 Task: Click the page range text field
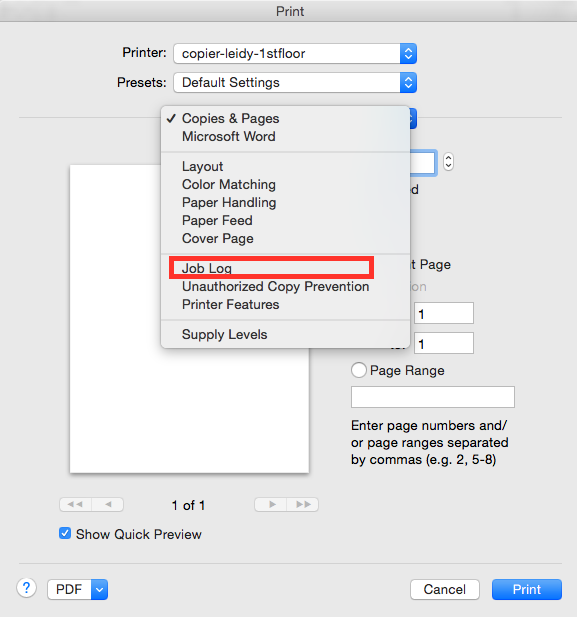tap(433, 397)
